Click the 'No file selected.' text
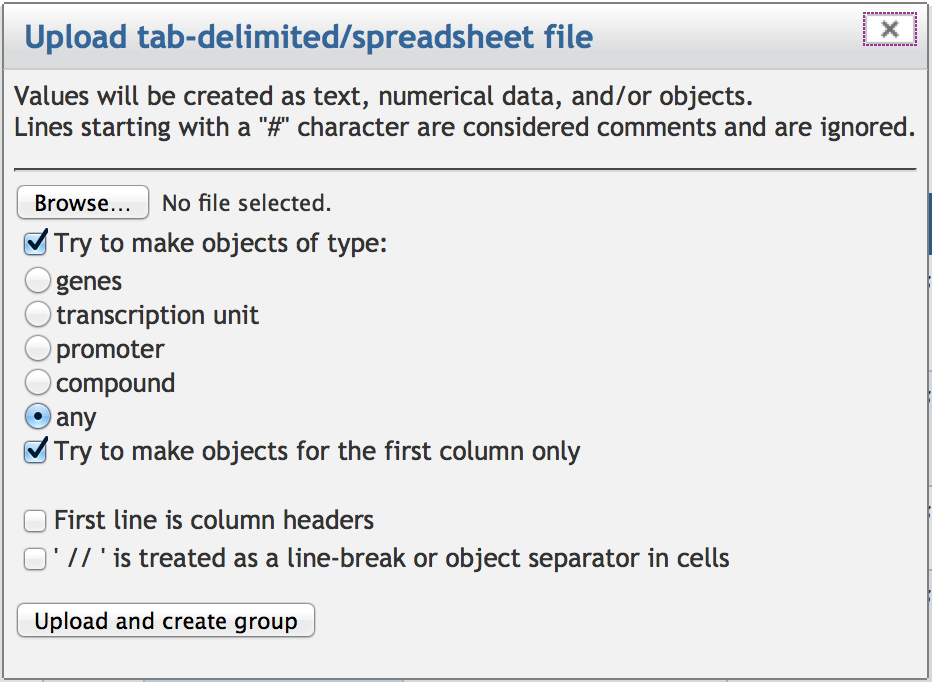The width and height of the screenshot is (932, 682). (246, 204)
